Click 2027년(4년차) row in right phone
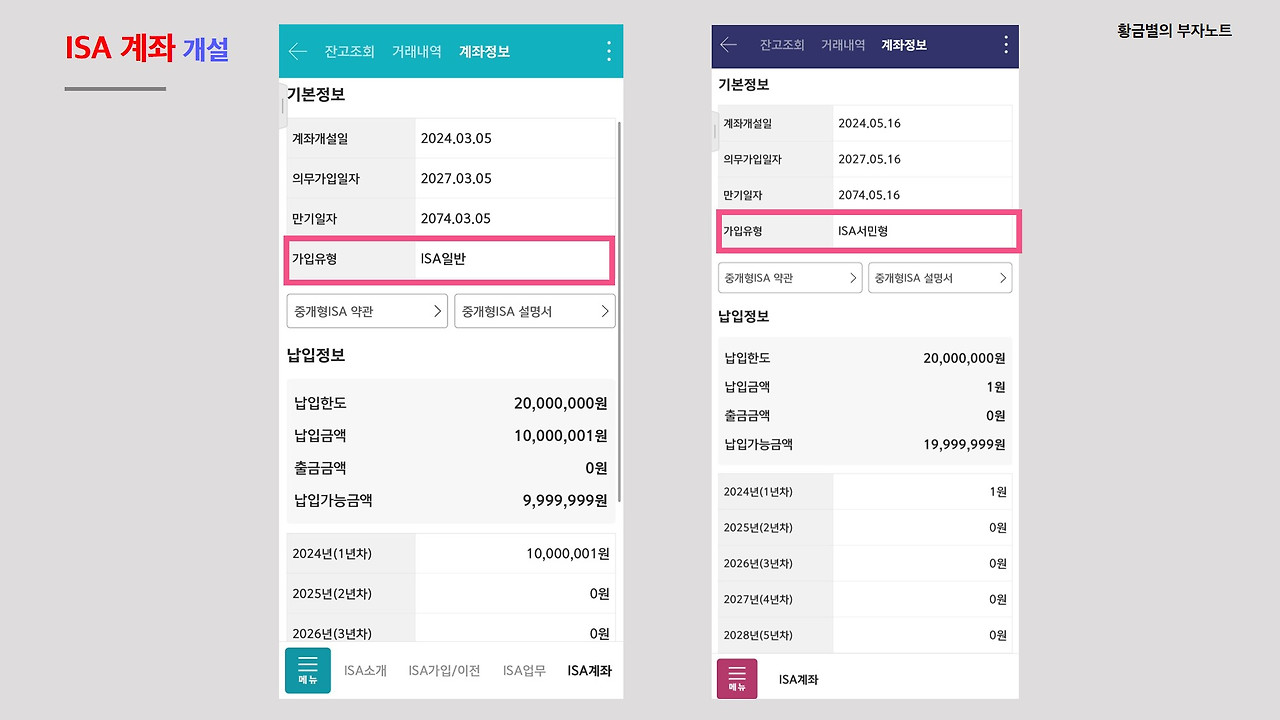This screenshot has width=1280, height=720. 865,599
